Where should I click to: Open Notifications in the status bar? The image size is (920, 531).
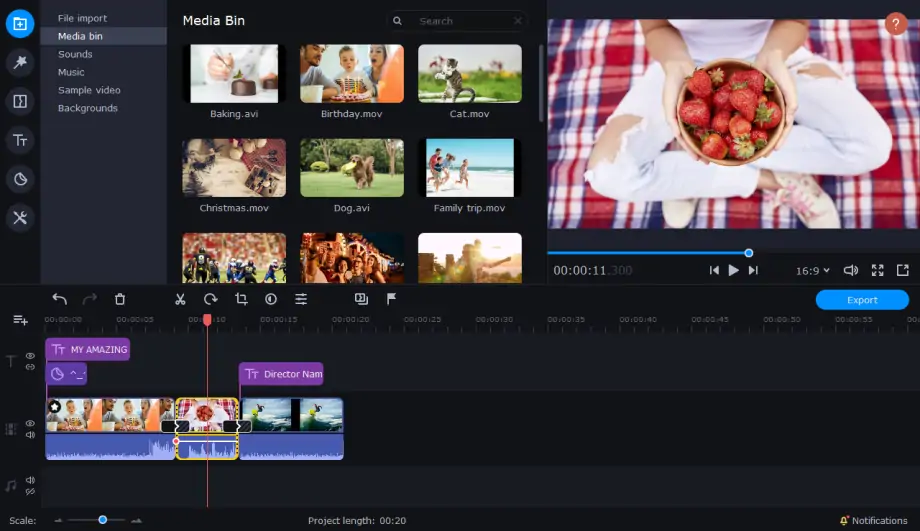874,520
